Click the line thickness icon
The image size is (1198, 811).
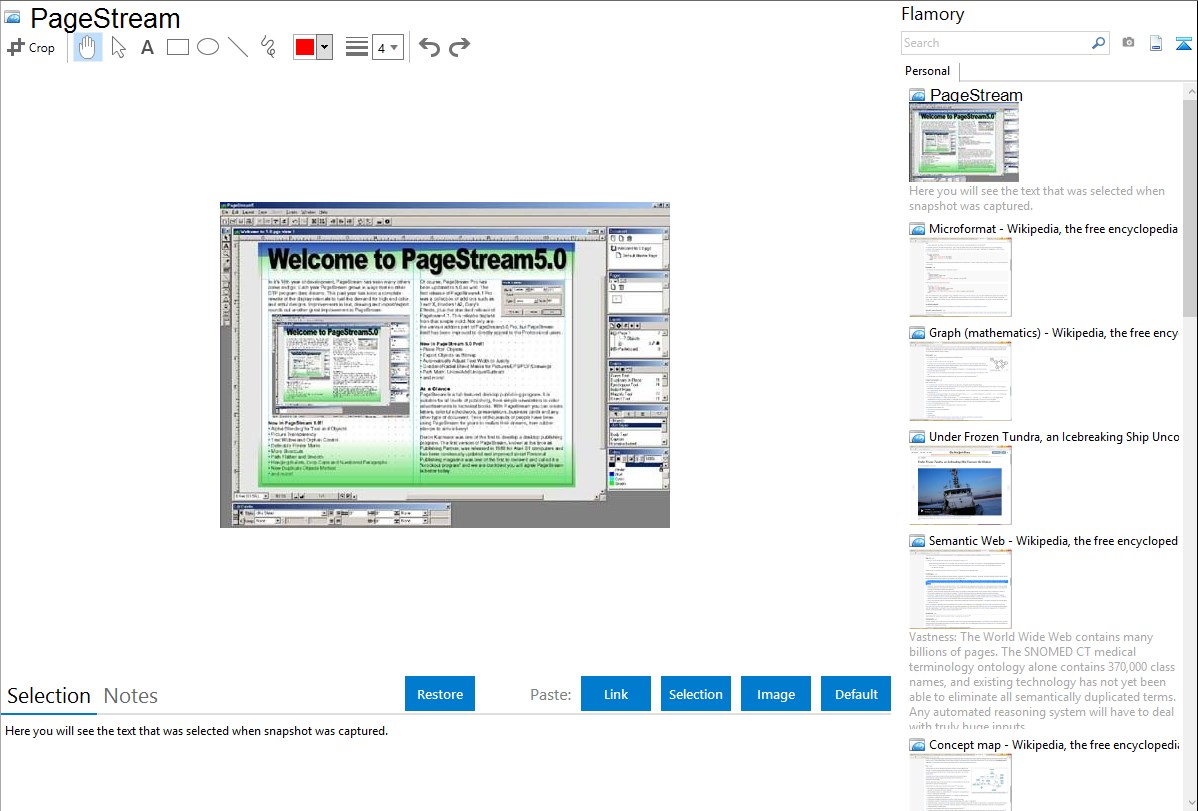[357, 47]
